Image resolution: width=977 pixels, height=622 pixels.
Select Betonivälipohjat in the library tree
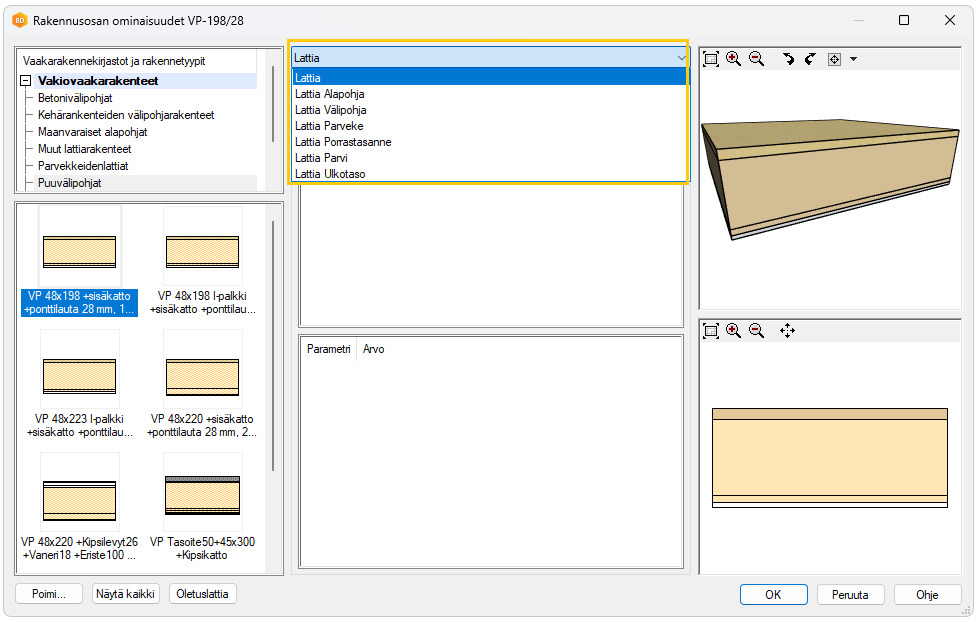click(x=75, y=98)
